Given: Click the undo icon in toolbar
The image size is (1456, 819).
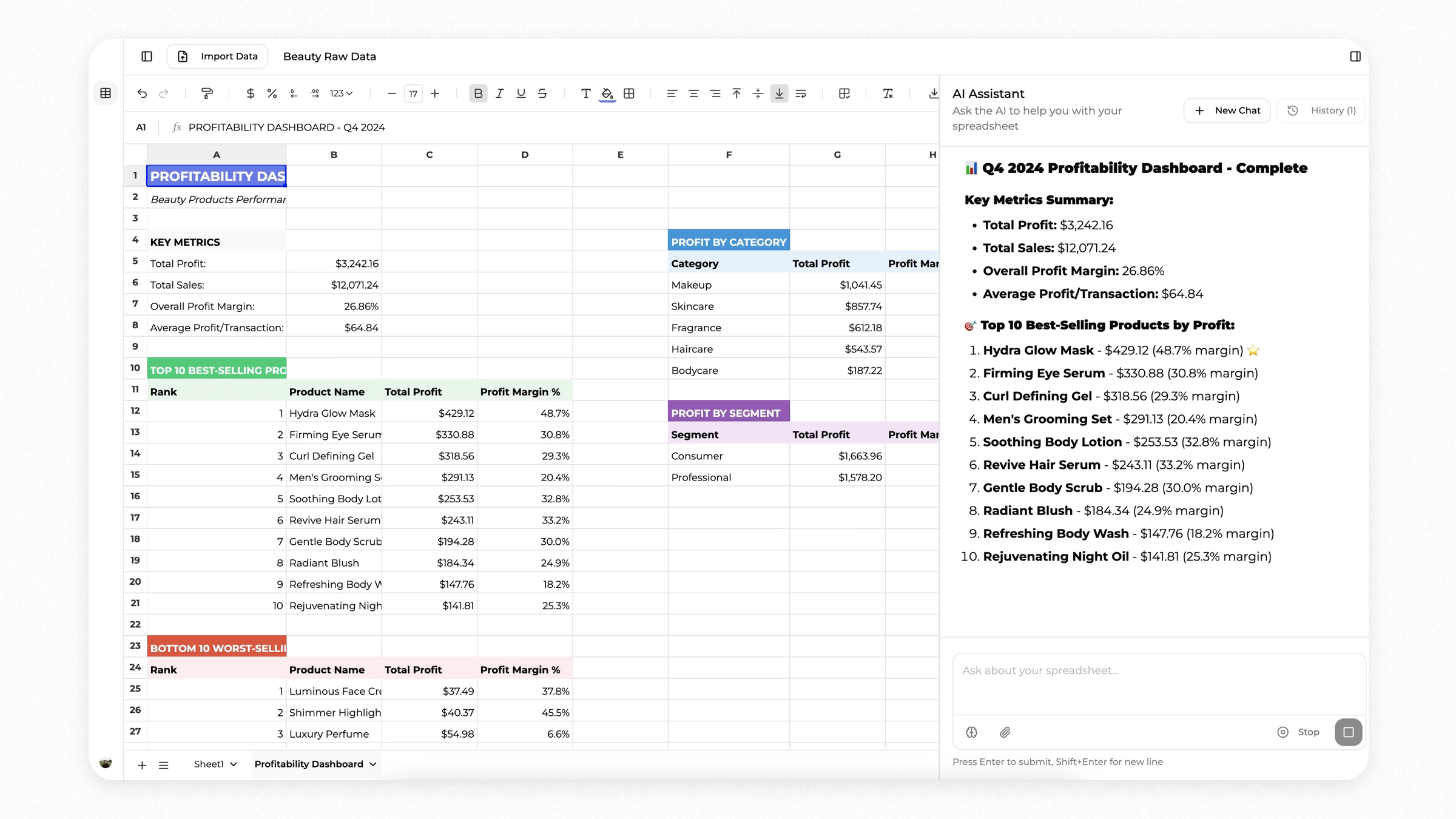Looking at the screenshot, I should coord(142,93).
